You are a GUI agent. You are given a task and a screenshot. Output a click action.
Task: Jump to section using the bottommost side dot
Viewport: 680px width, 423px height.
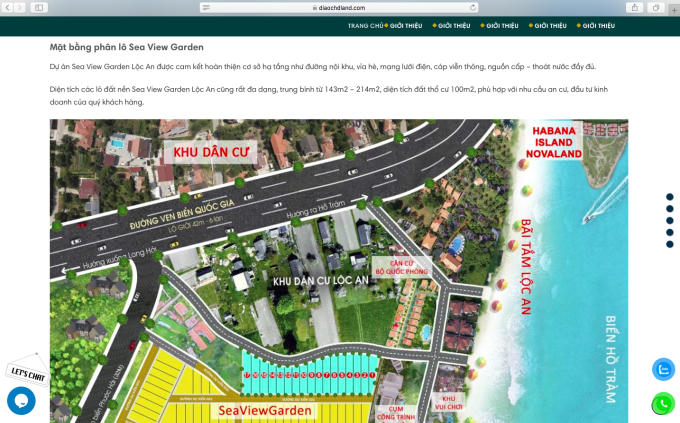click(x=670, y=244)
